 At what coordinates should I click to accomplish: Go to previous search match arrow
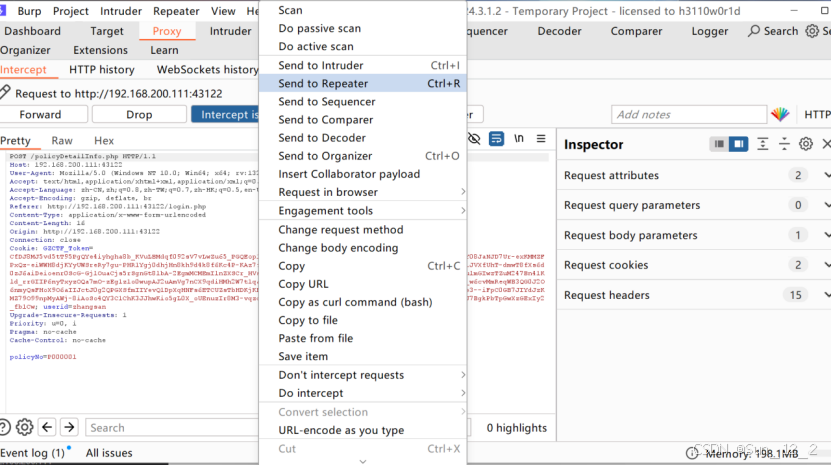pyautogui.click(x=47, y=427)
